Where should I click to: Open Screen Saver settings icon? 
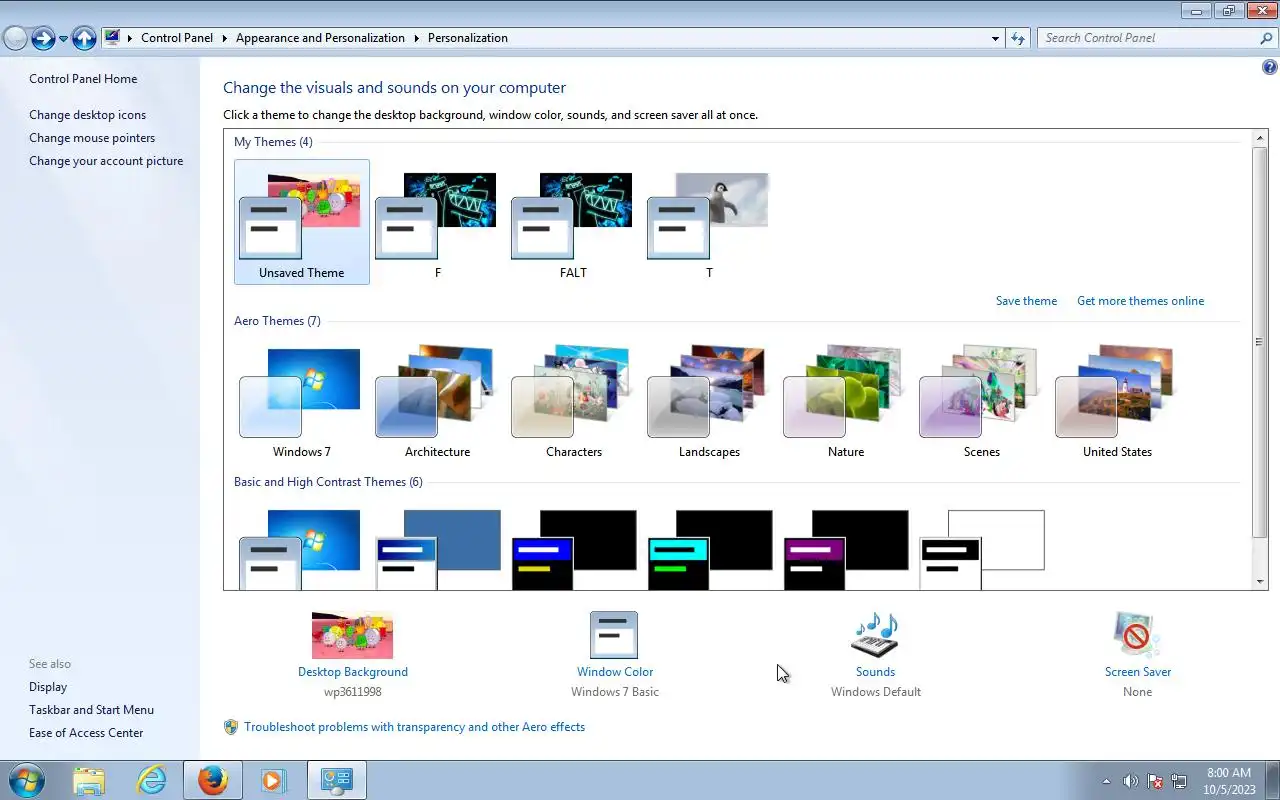[1137, 635]
